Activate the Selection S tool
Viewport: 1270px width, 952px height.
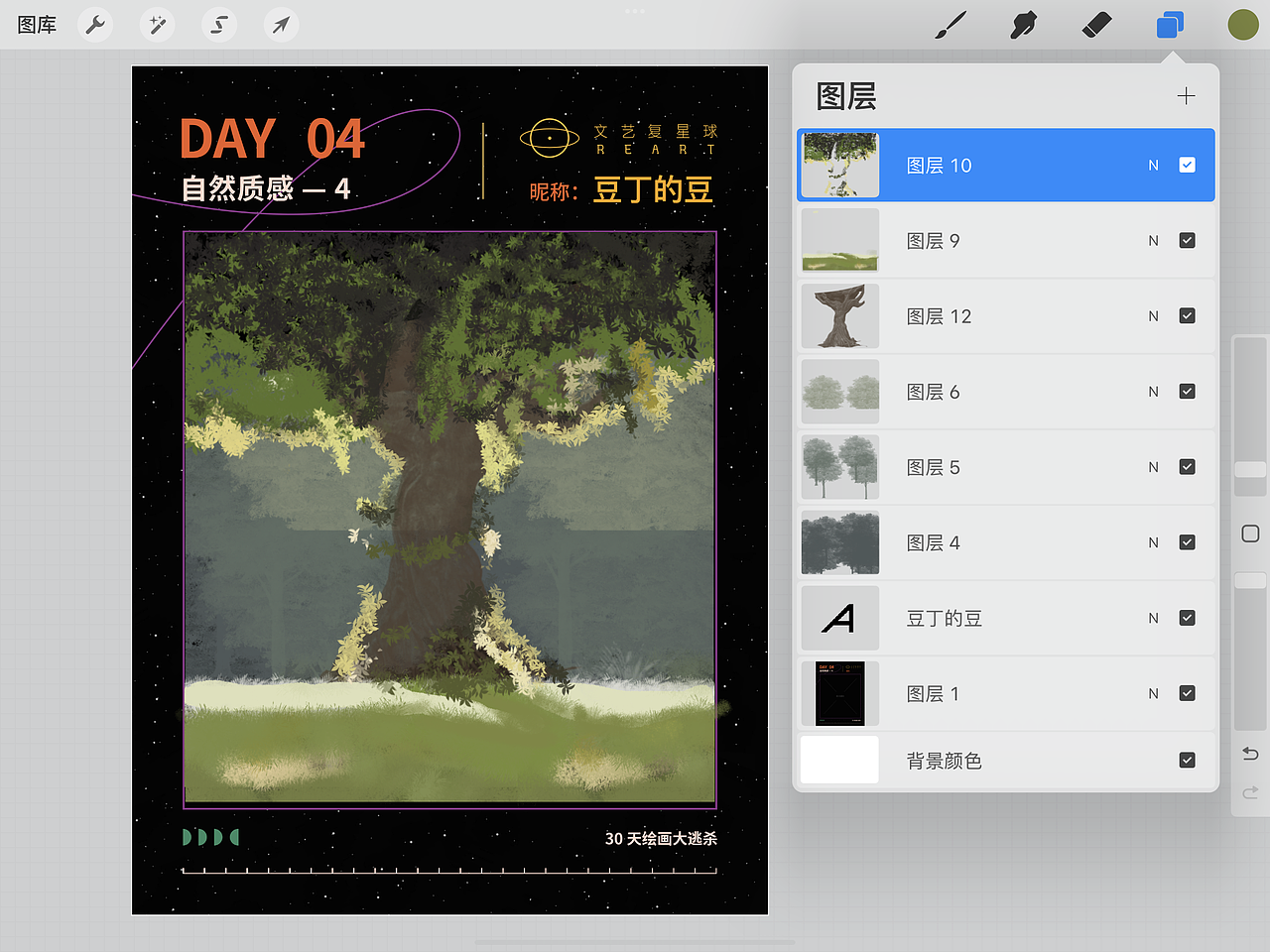tap(219, 25)
